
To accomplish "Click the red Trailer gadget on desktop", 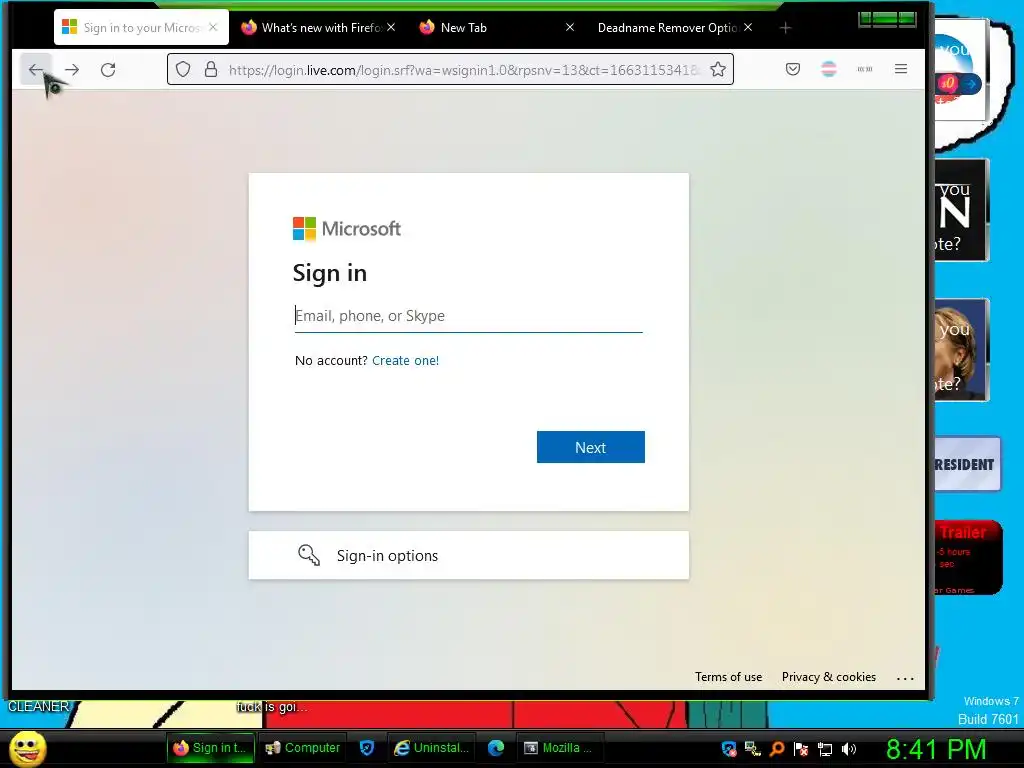I will pyautogui.click(x=968, y=557).
